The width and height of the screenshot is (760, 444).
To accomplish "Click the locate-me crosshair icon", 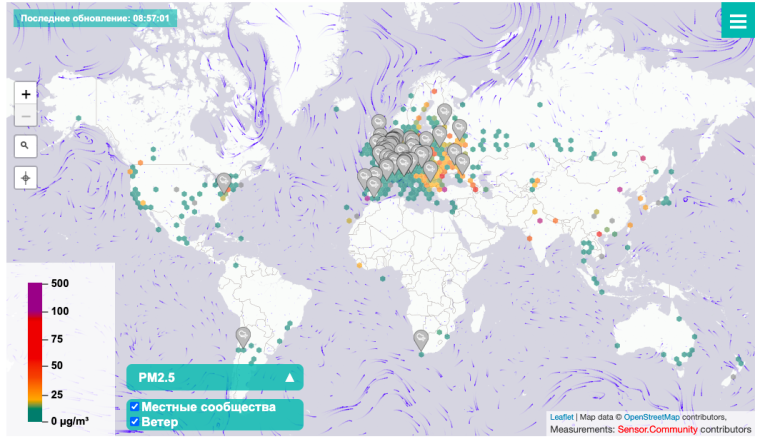I will (26, 178).
